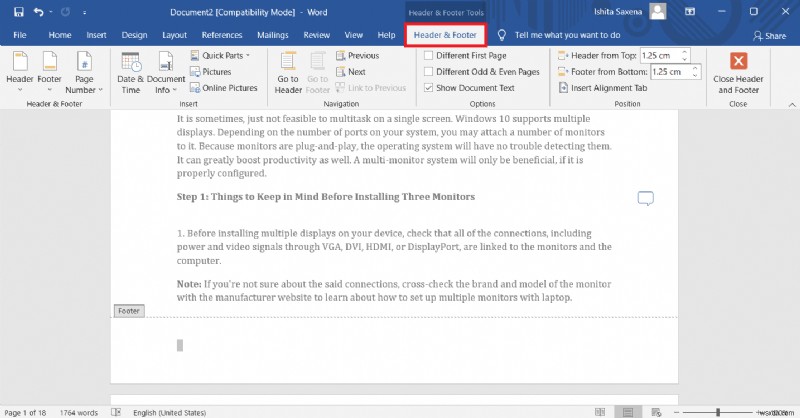Uncheck Show Document Text checkbox

click(429, 88)
